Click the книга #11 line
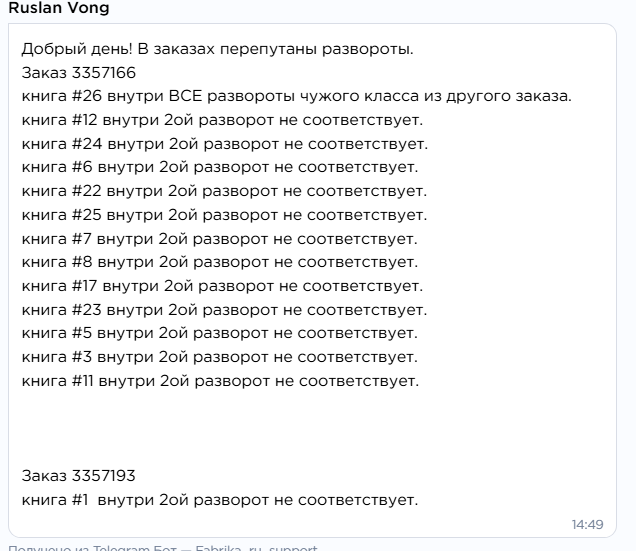This screenshot has height=551, width=636. click(x=220, y=381)
